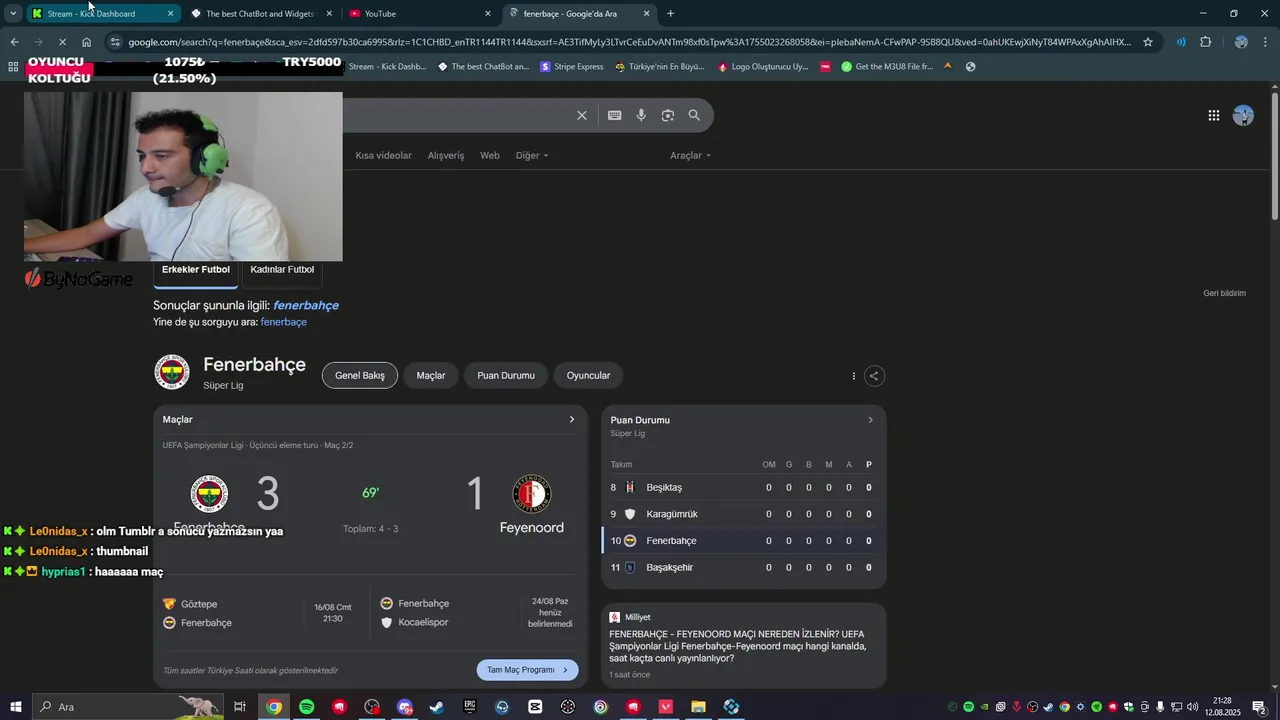Open the Web search filter
This screenshot has height=720, width=1280.
click(490, 155)
